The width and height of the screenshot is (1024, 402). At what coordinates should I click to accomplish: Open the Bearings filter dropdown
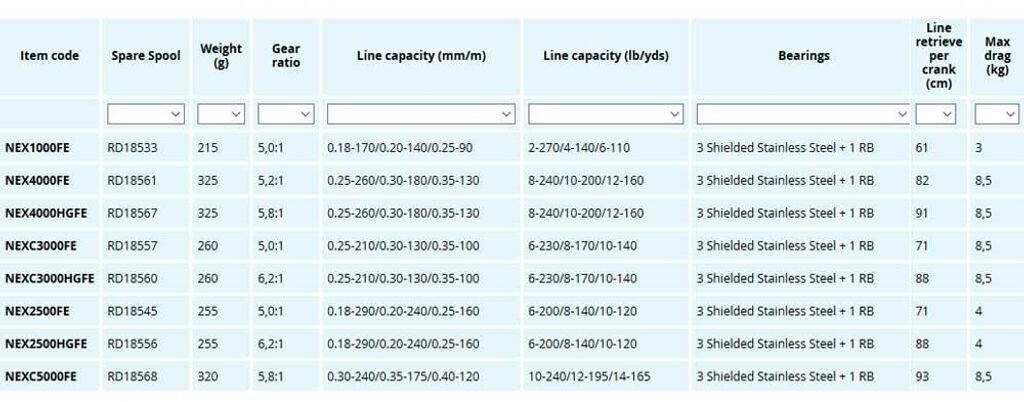point(803,114)
